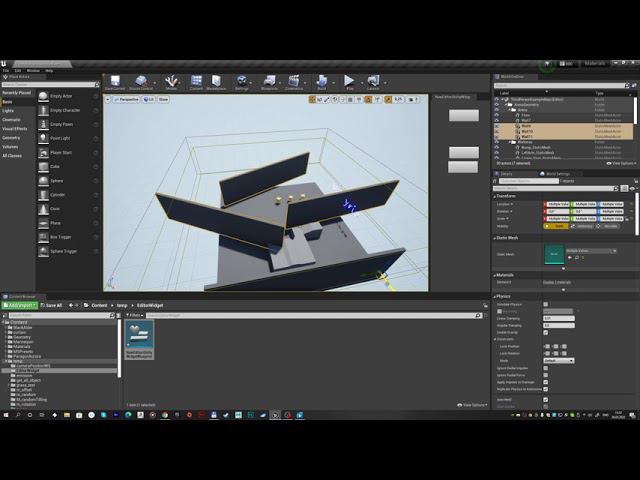
Task: Select the Lights category in Place Actors
Action: (8, 111)
